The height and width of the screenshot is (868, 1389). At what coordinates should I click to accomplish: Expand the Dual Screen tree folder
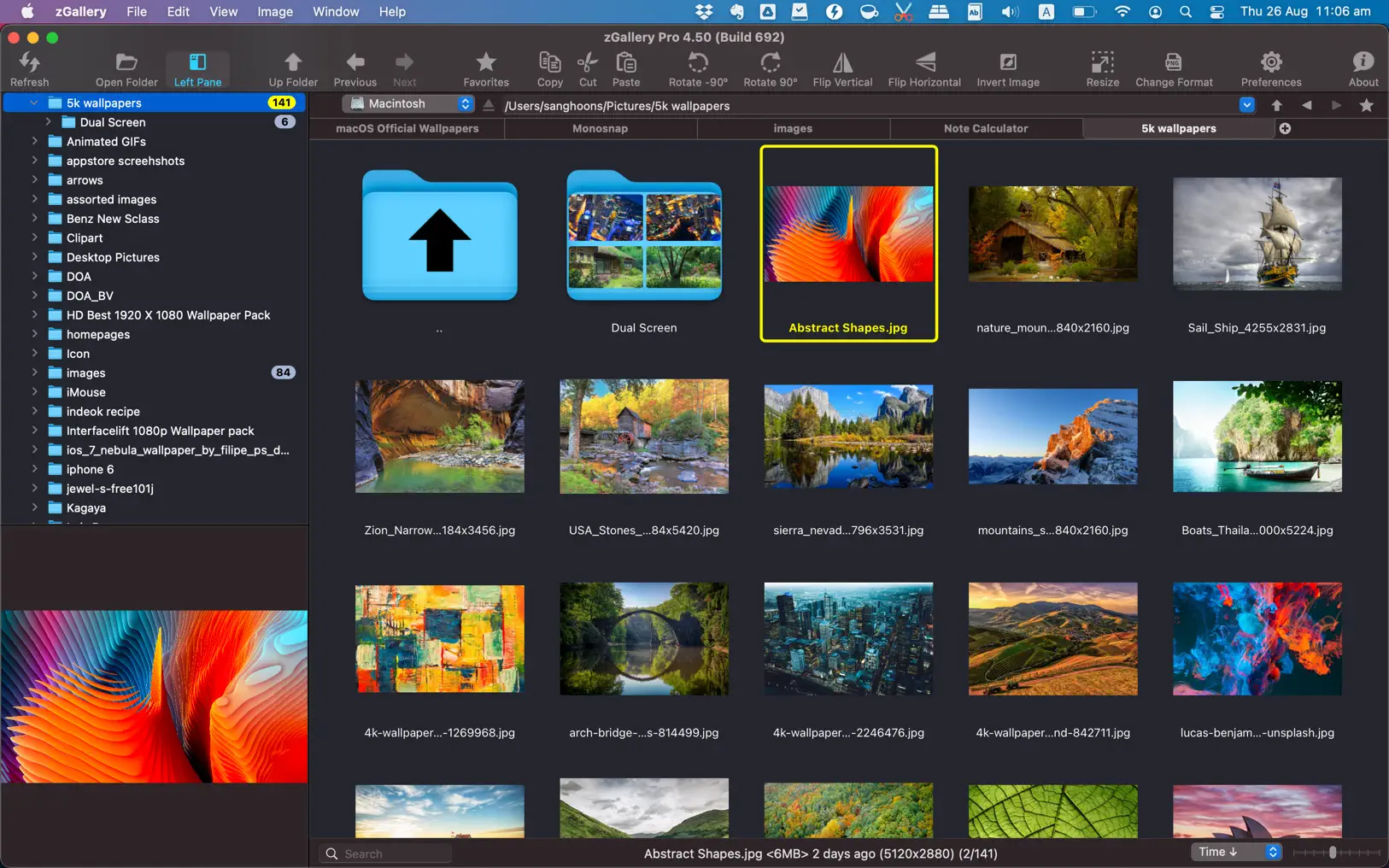coord(48,122)
